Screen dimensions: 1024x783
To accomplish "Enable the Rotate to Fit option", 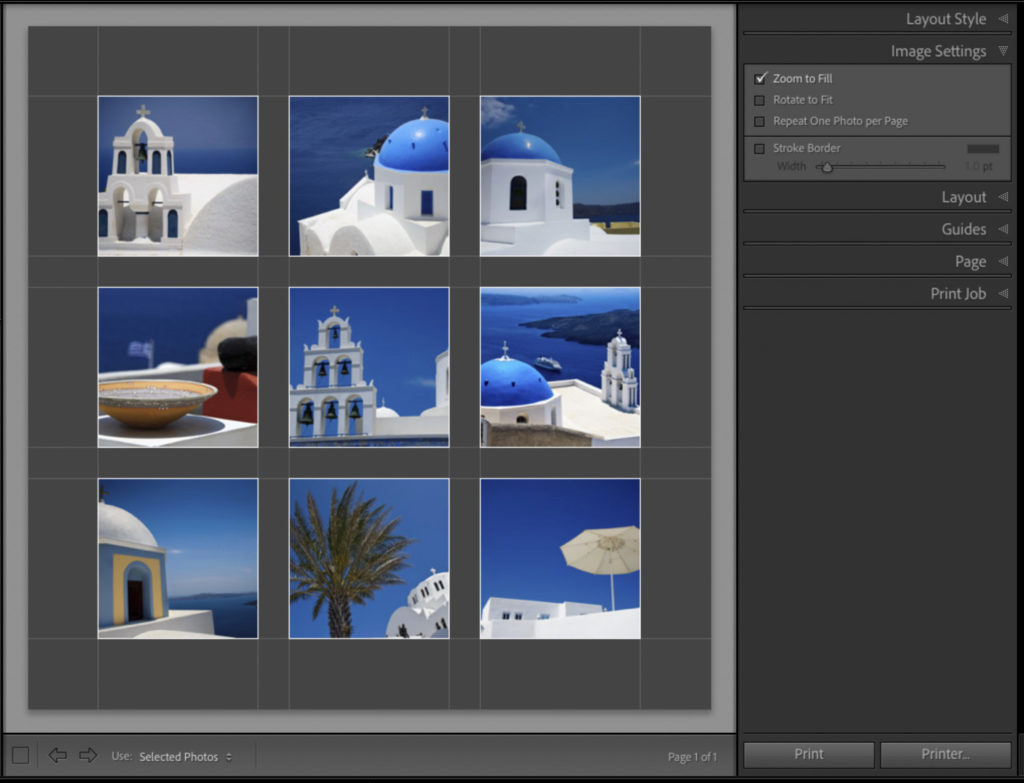I will tap(760, 100).
